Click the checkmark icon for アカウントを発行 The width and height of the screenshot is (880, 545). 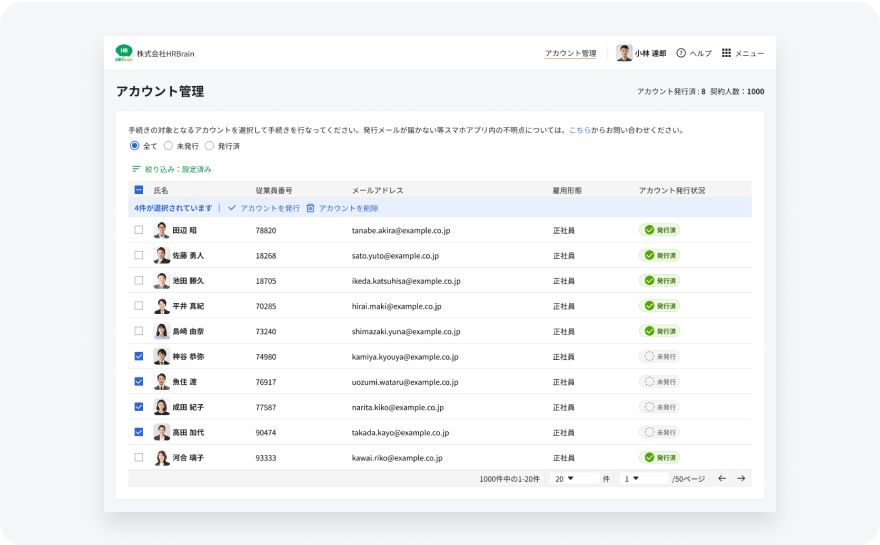pyautogui.click(x=232, y=208)
